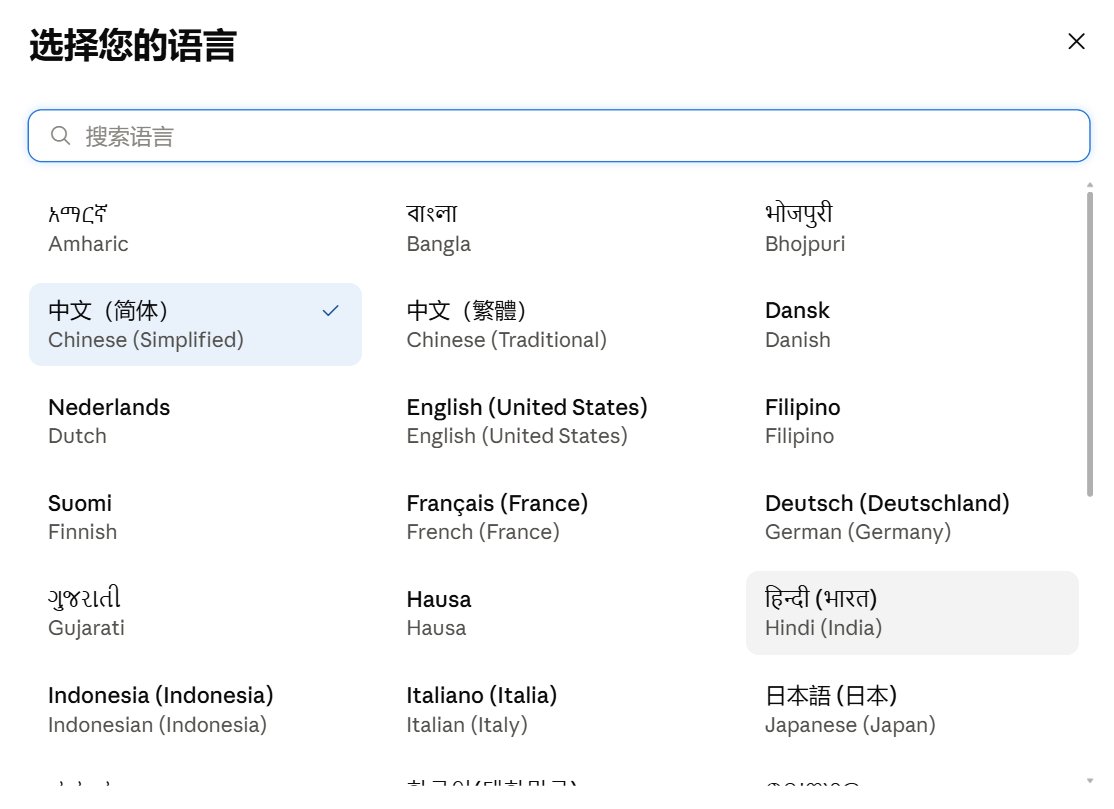Pick Nederlands (Dutch) language
Screen dimensions: 1114x809
[x=195, y=421]
